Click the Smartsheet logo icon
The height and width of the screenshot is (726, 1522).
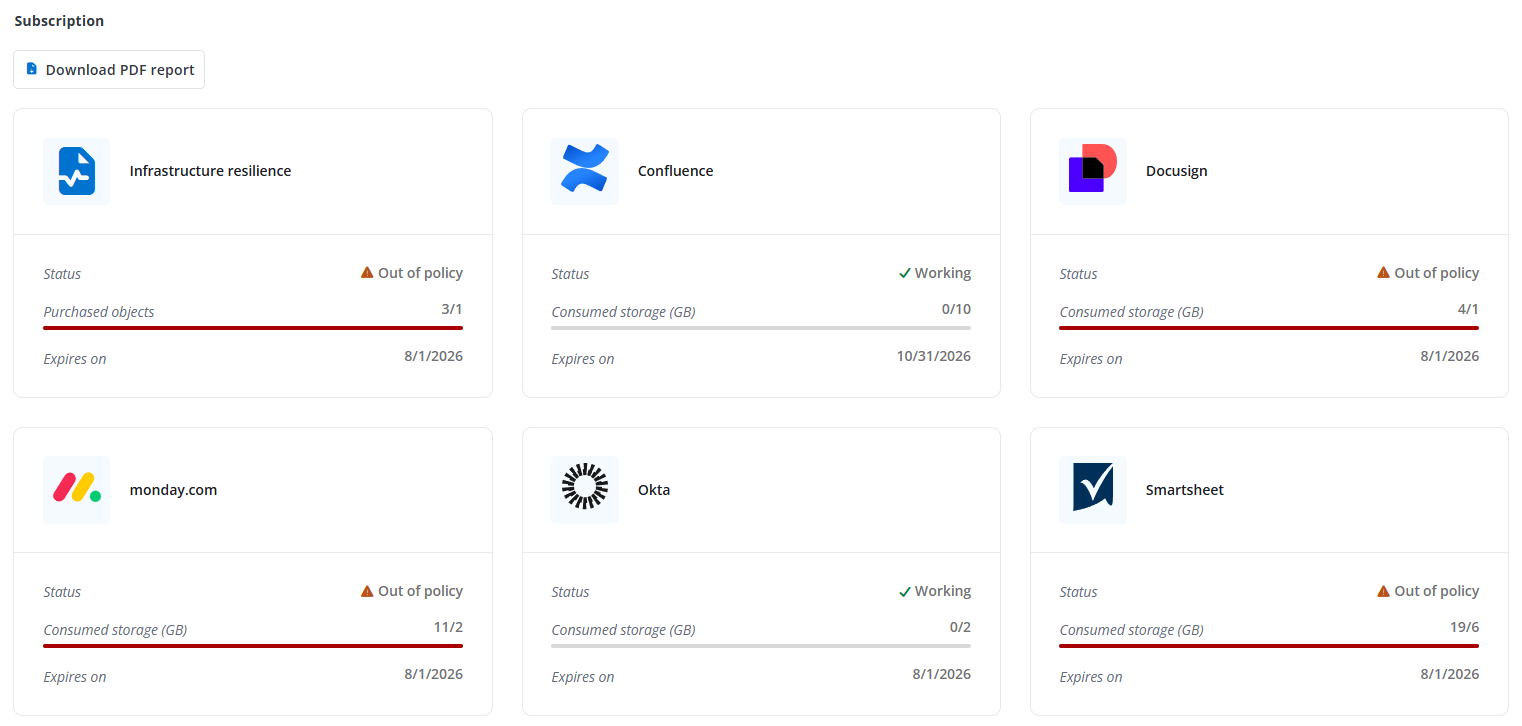point(1092,489)
